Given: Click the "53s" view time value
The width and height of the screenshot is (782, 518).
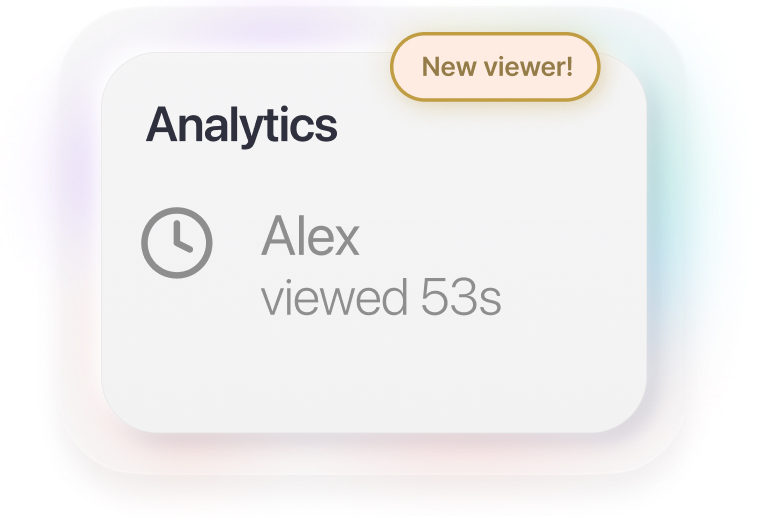Looking at the screenshot, I should coord(460,299).
